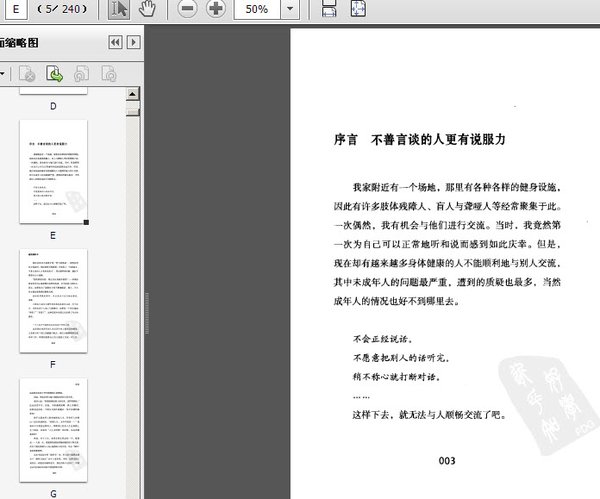Click the heading 序言 不善言谈的人更有说服力
This screenshot has height=499, width=600.
click(x=419, y=139)
